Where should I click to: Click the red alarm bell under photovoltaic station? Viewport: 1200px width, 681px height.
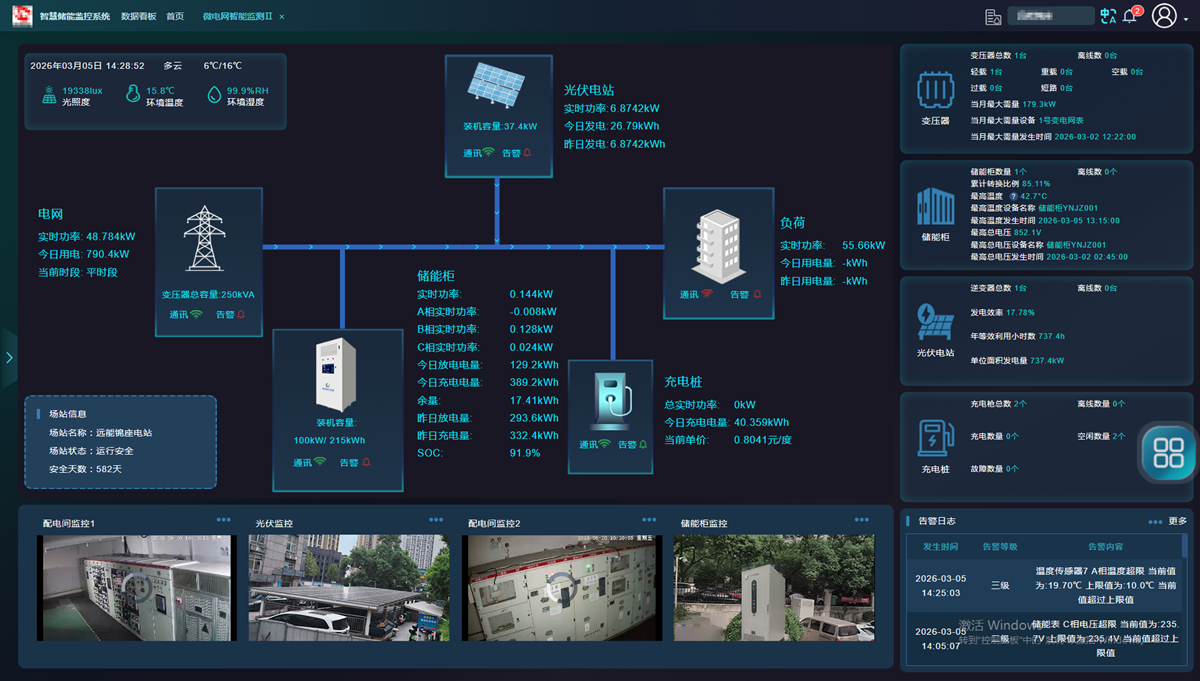coord(527,153)
